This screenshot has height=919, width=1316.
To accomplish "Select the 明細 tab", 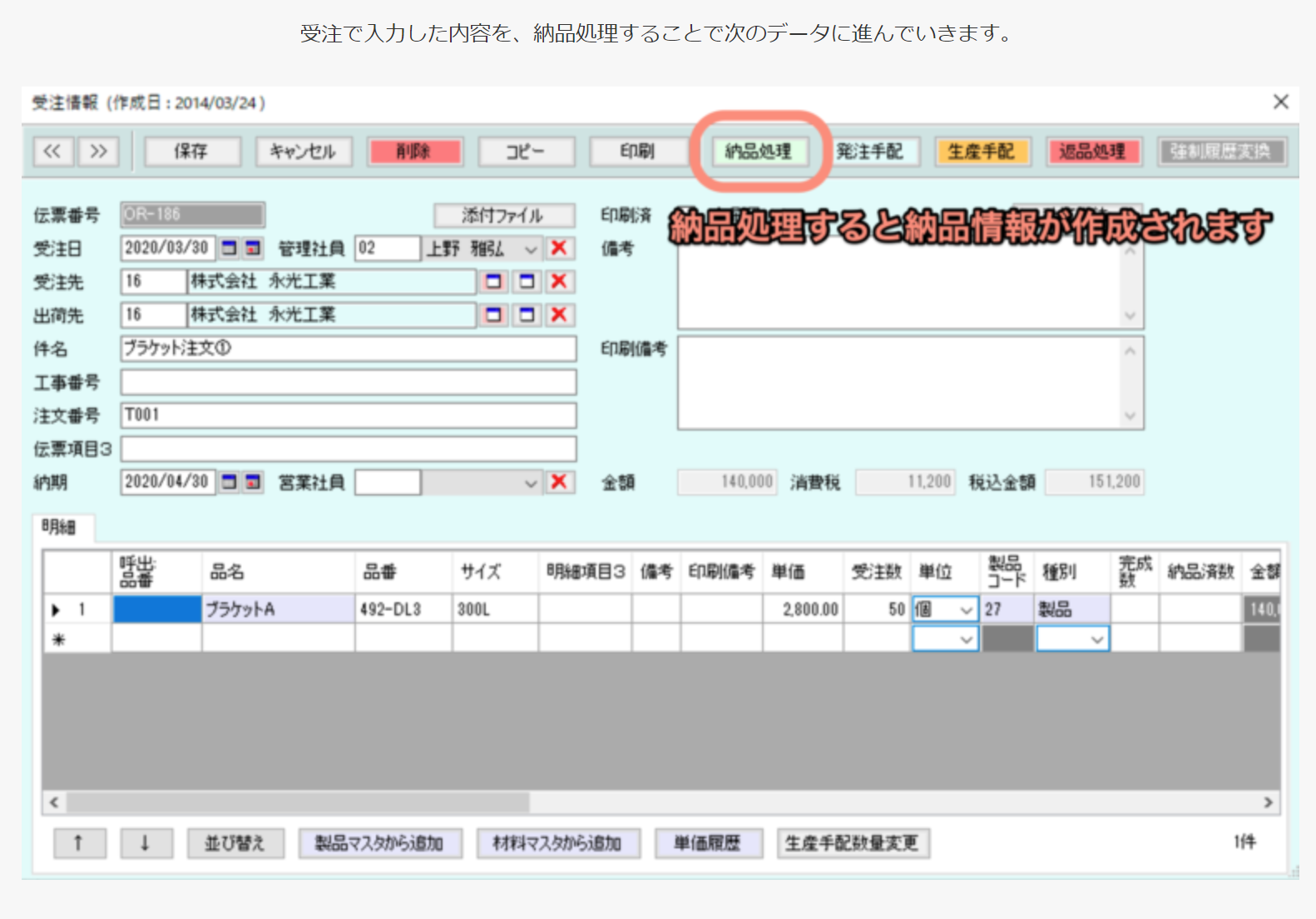I will tap(59, 526).
